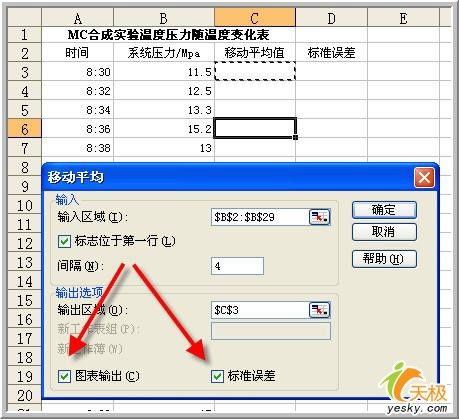Viewport: 459px width, 419px height.
Task: Select column D header
Action: [x=331, y=18]
